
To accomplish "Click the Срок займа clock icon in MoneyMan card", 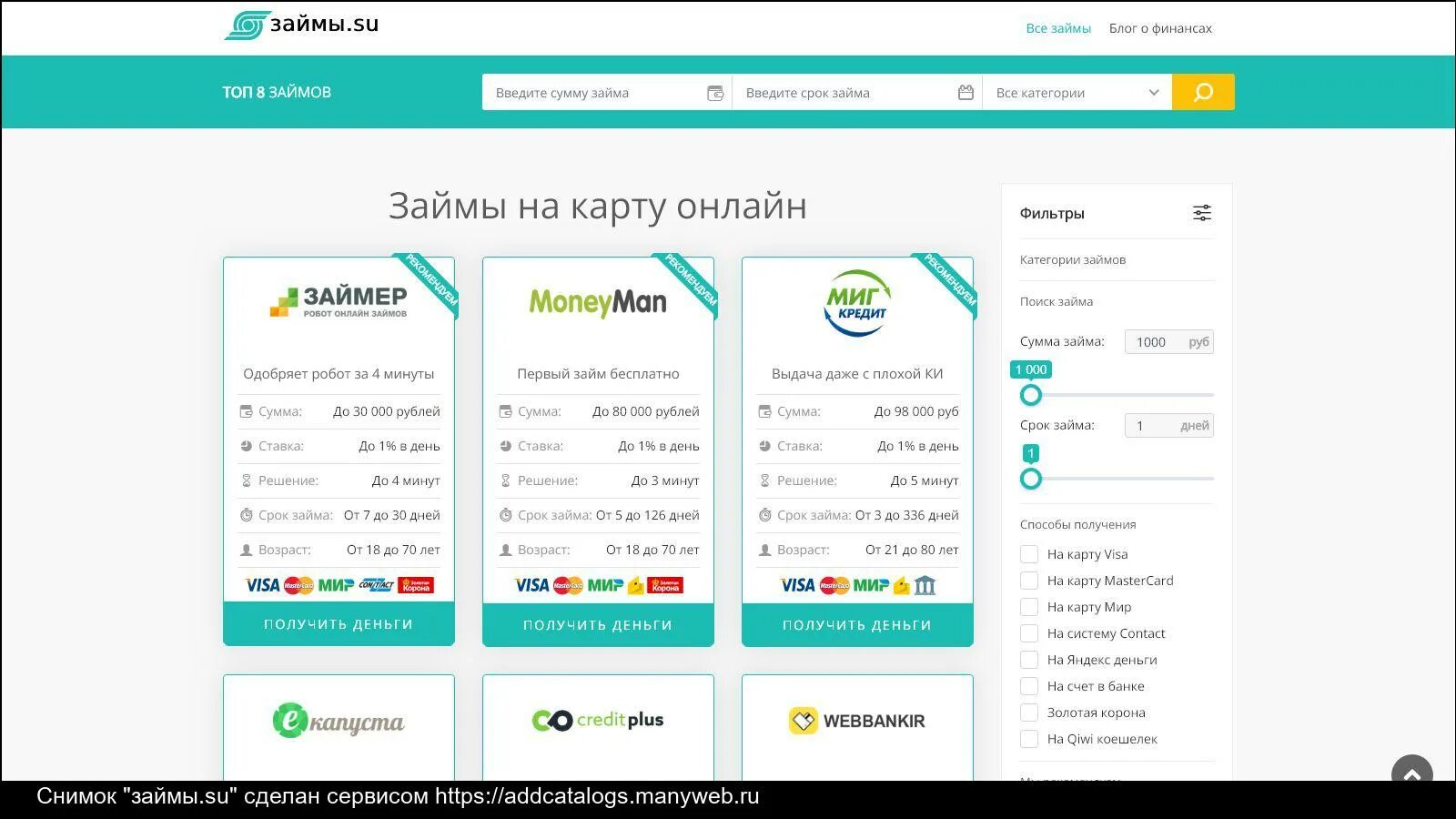I will pyautogui.click(x=505, y=515).
